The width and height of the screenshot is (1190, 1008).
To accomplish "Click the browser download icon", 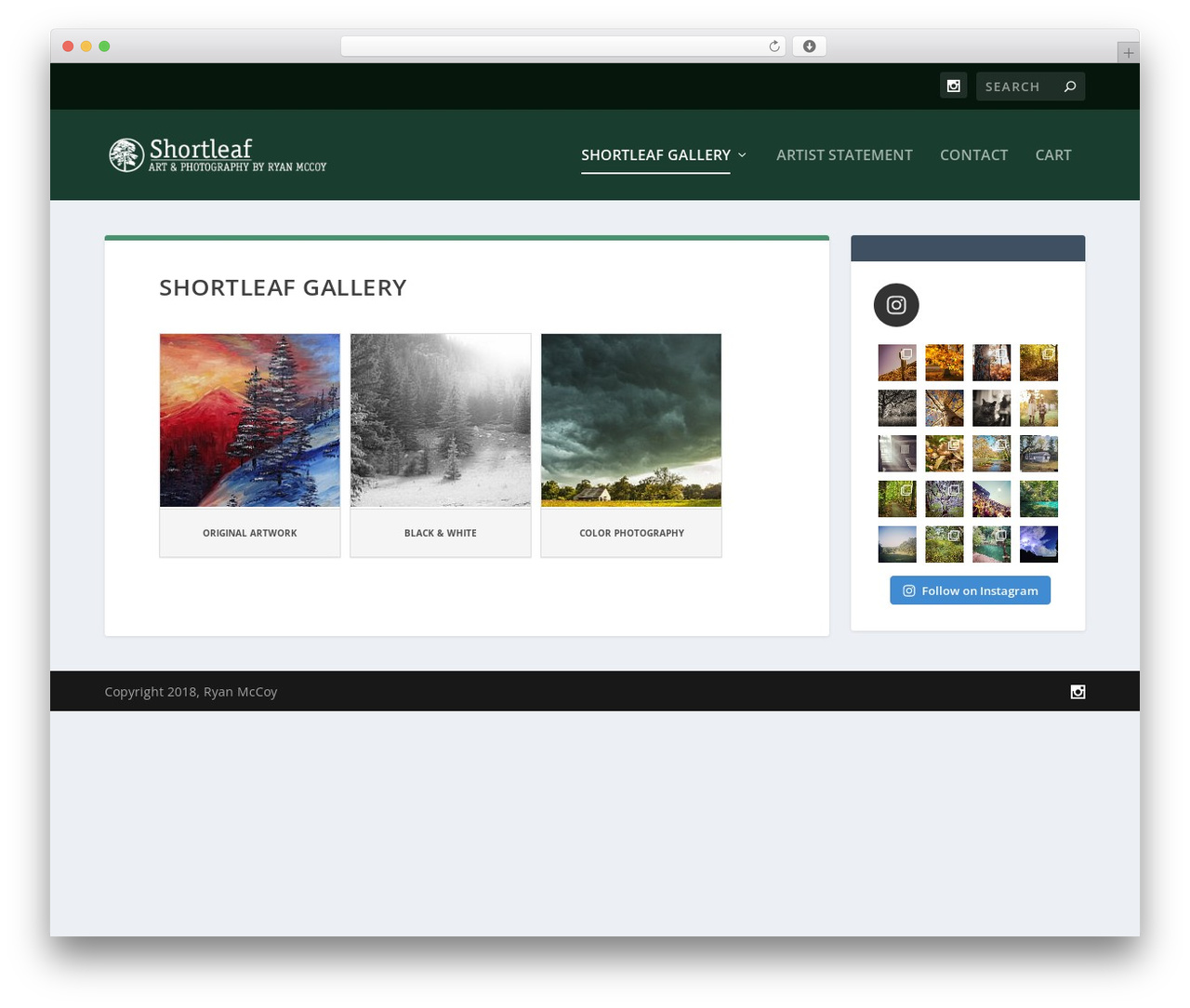I will pyautogui.click(x=809, y=46).
